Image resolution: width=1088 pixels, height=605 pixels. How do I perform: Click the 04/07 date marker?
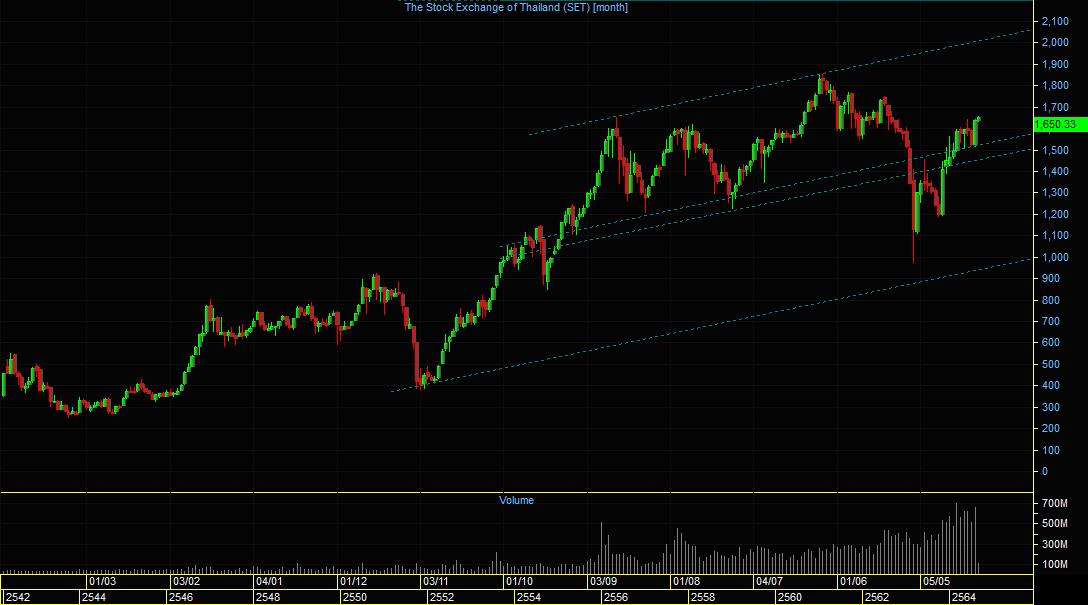coord(770,581)
